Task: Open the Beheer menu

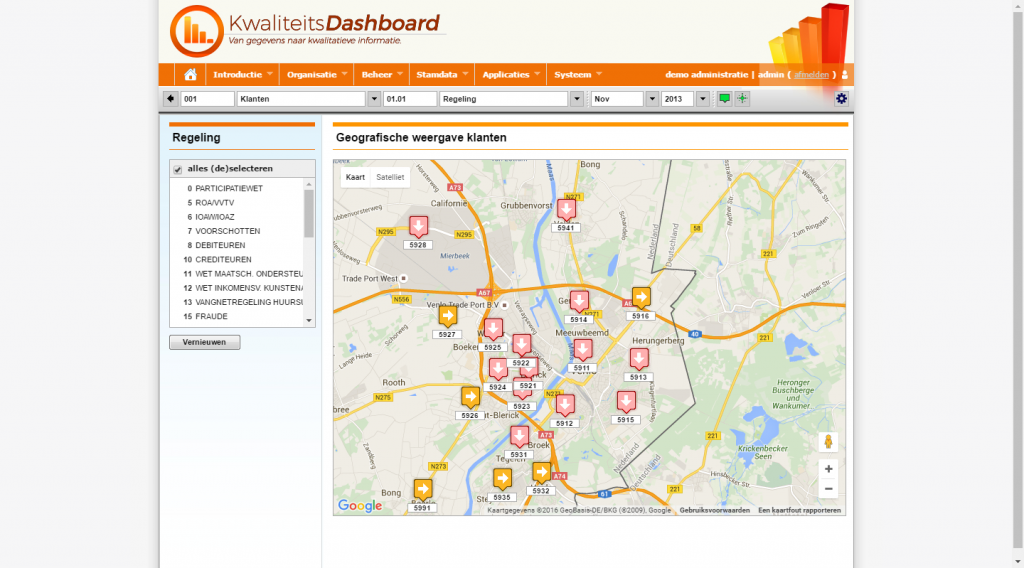Action: pyautogui.click(x=384, y=75)
